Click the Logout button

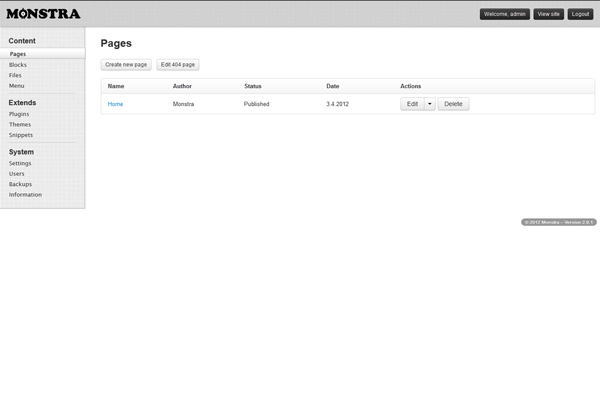(580, 14)
